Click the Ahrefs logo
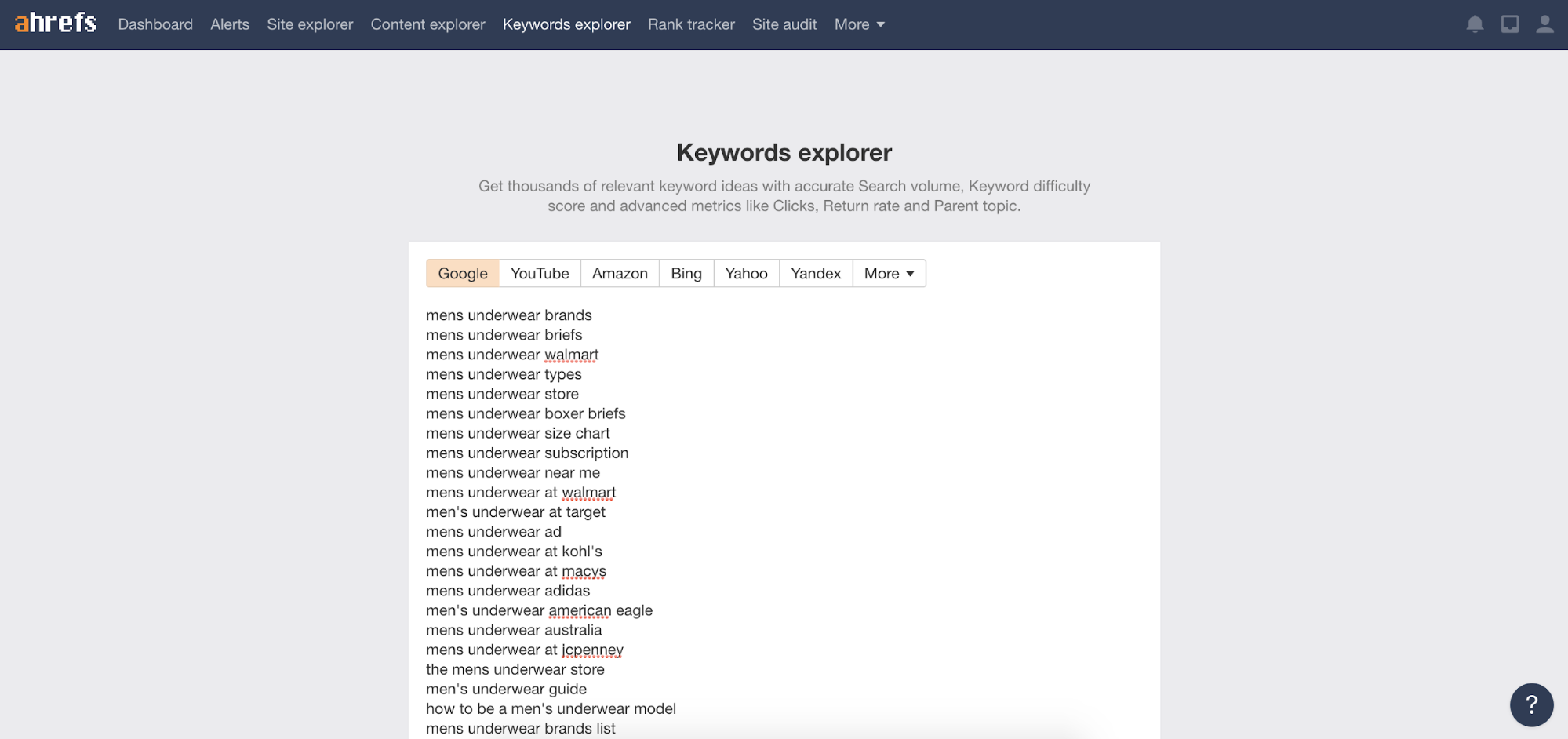Image resolution: width=1568 pixels, height=739 pixels. (56, 24)
